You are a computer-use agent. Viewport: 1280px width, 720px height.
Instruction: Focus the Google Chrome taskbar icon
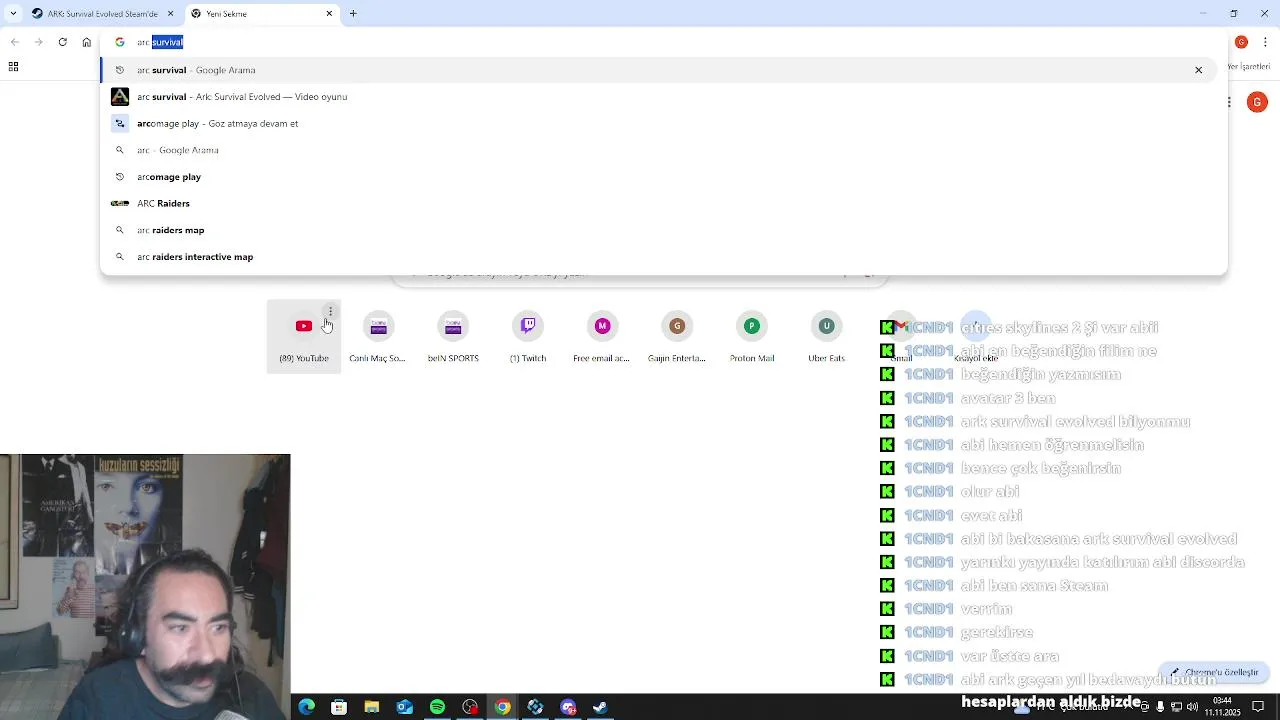pos(502,707)
